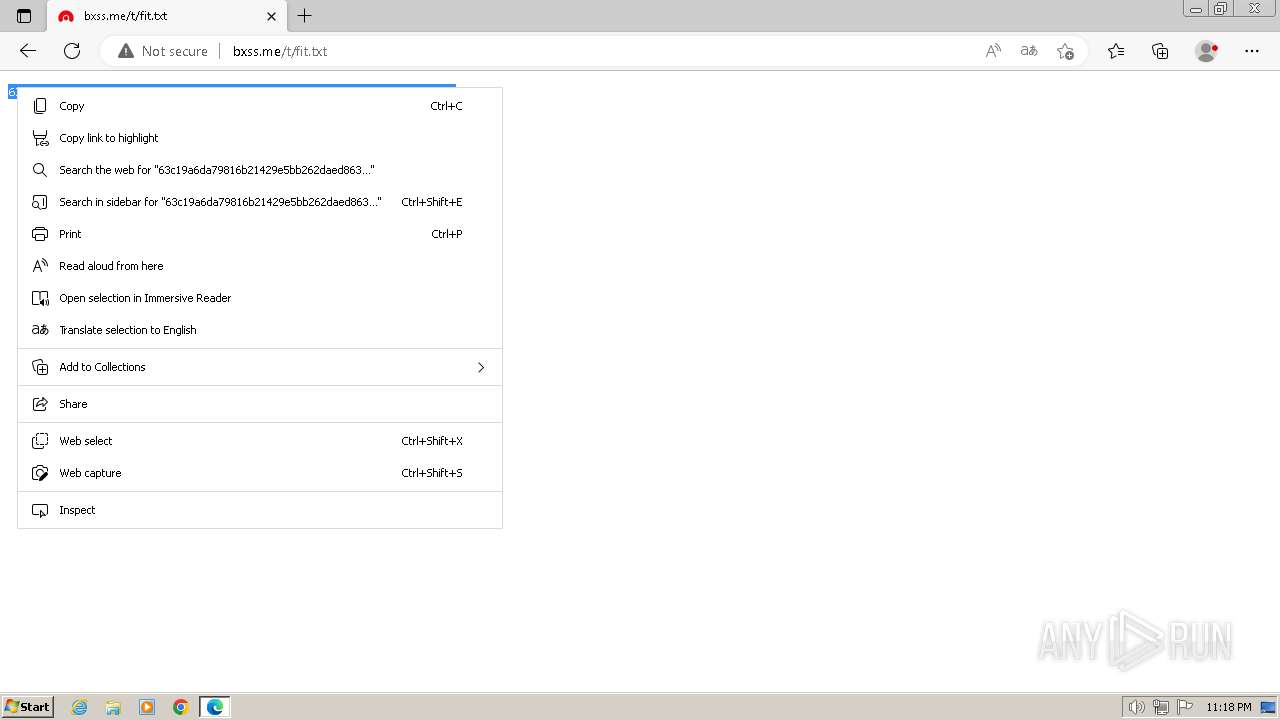Screen dimensions: 1280x720
Task: Select Open selection in Immersive Reader
Action: (260, 298)
